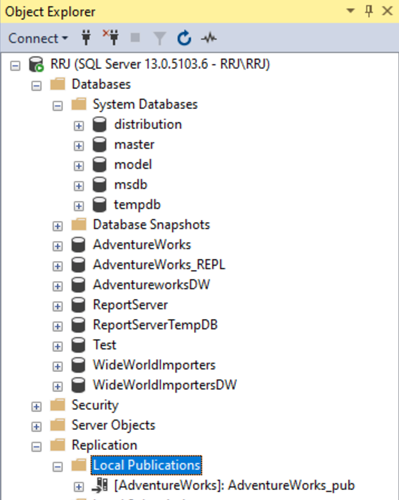Viewport: 399px width, 500px height.
Task: Select the WideWorldImporters database label
Action: (x=154, y=365)
